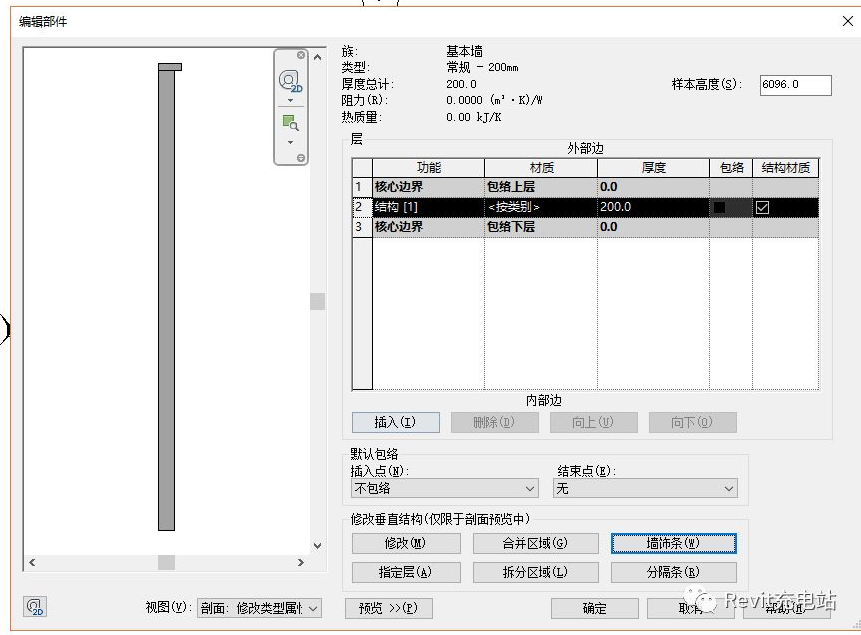The height and width of the screenshot is (635, 861).
Task: Open the navigation bar options circle icon
Action: 301,158
